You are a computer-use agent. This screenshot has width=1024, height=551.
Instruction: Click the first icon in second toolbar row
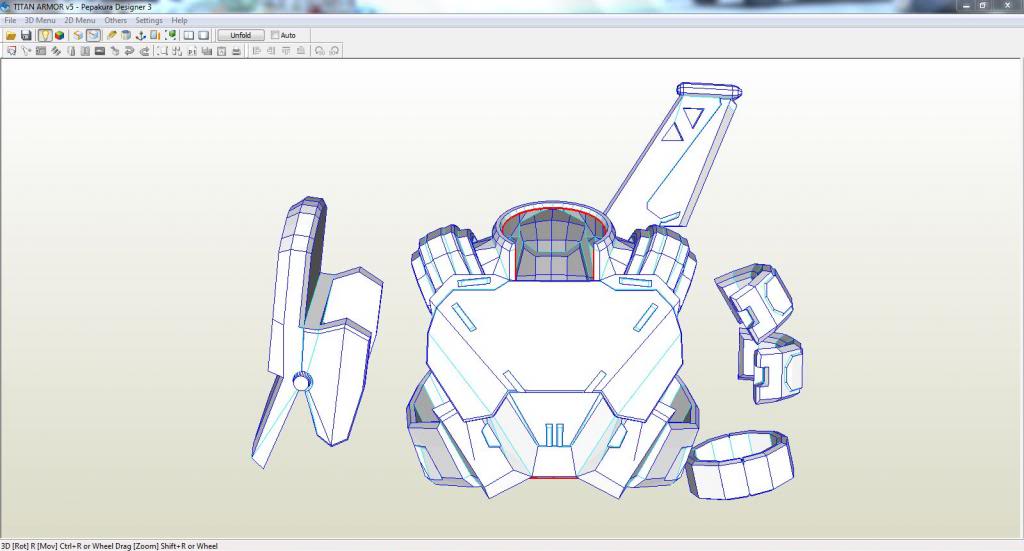(11, 51)
